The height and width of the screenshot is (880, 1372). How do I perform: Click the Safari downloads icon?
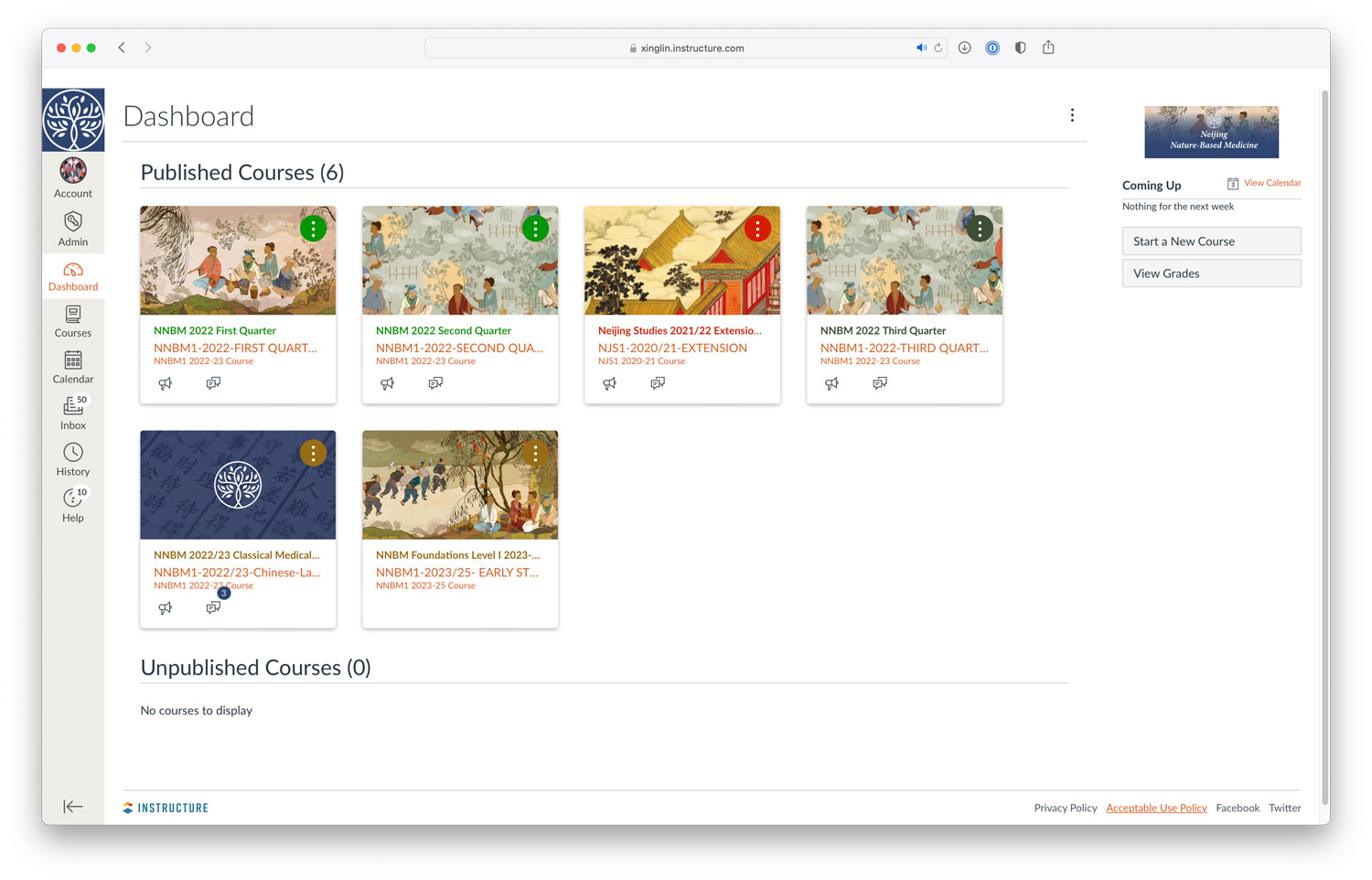(x=964, y=48)
